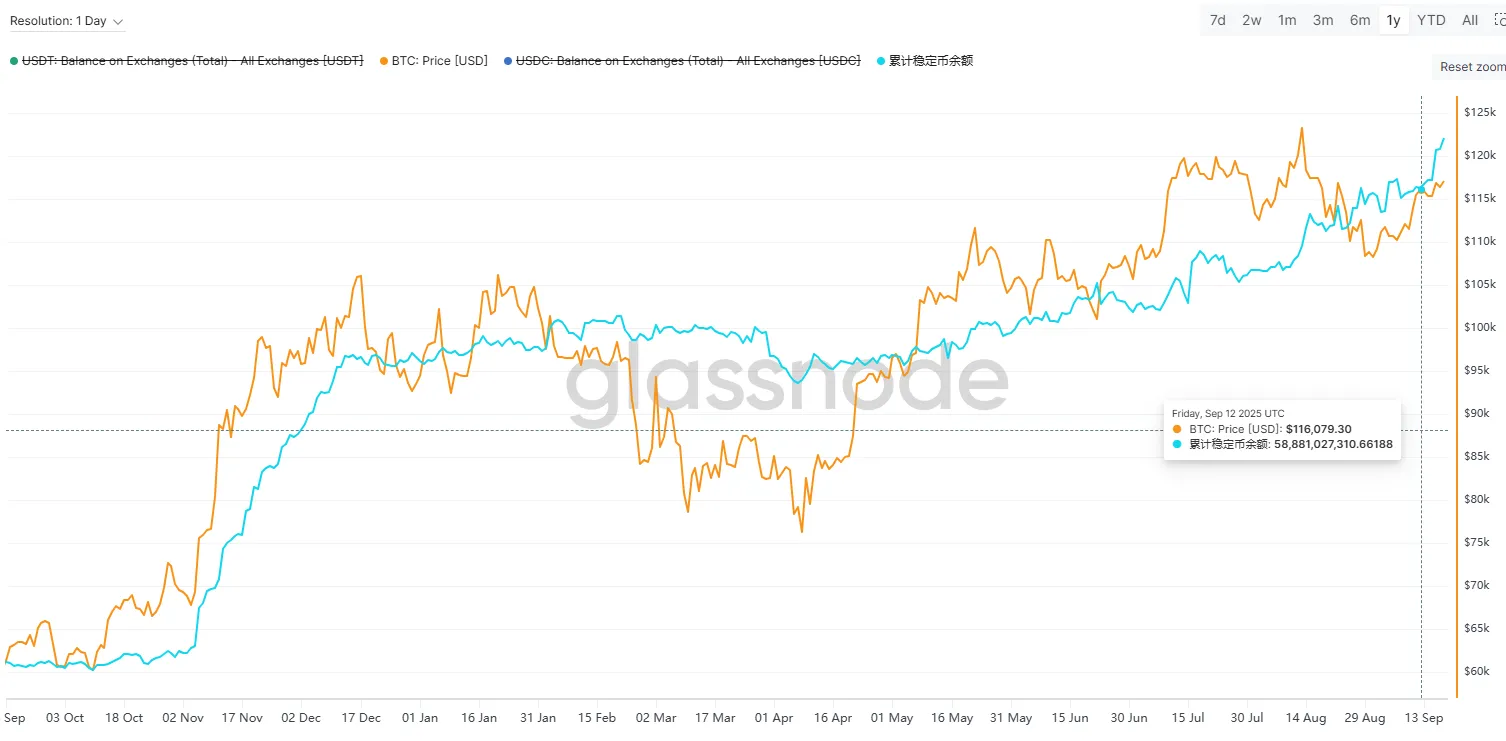
Task: Toggle the 累计稳定币余额 legend label
Action: coord(931,61)
